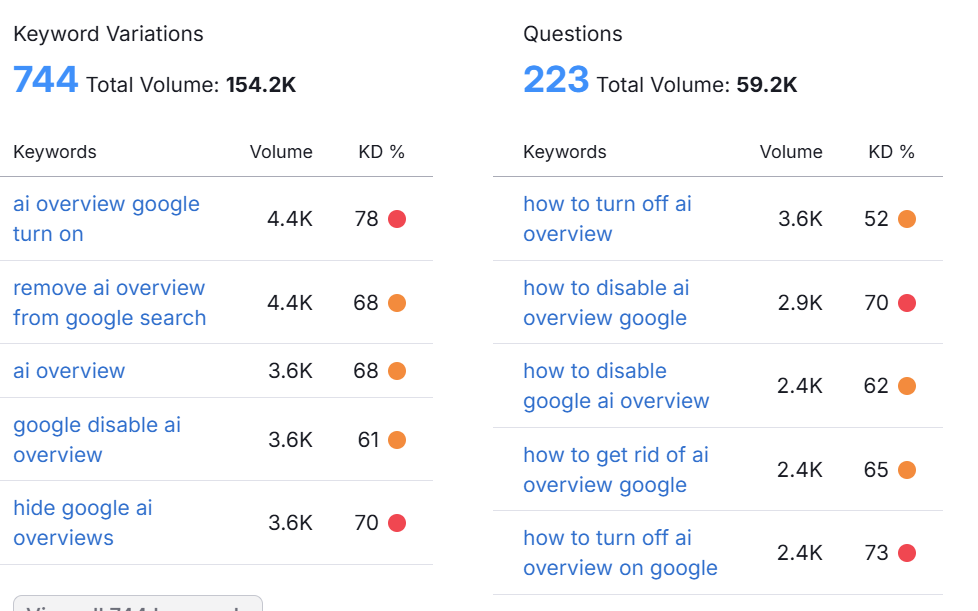Viewport: 978px width, 611px height.
Task: Click the KD % header in Questions table
Action: tap(891, 152)
